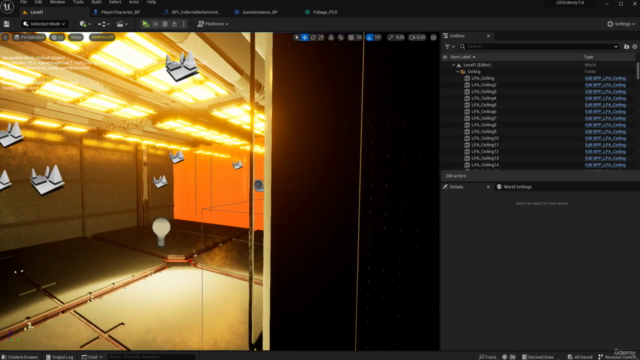
Task: Sort by the Item Label column header
Action: coord(462,57)
